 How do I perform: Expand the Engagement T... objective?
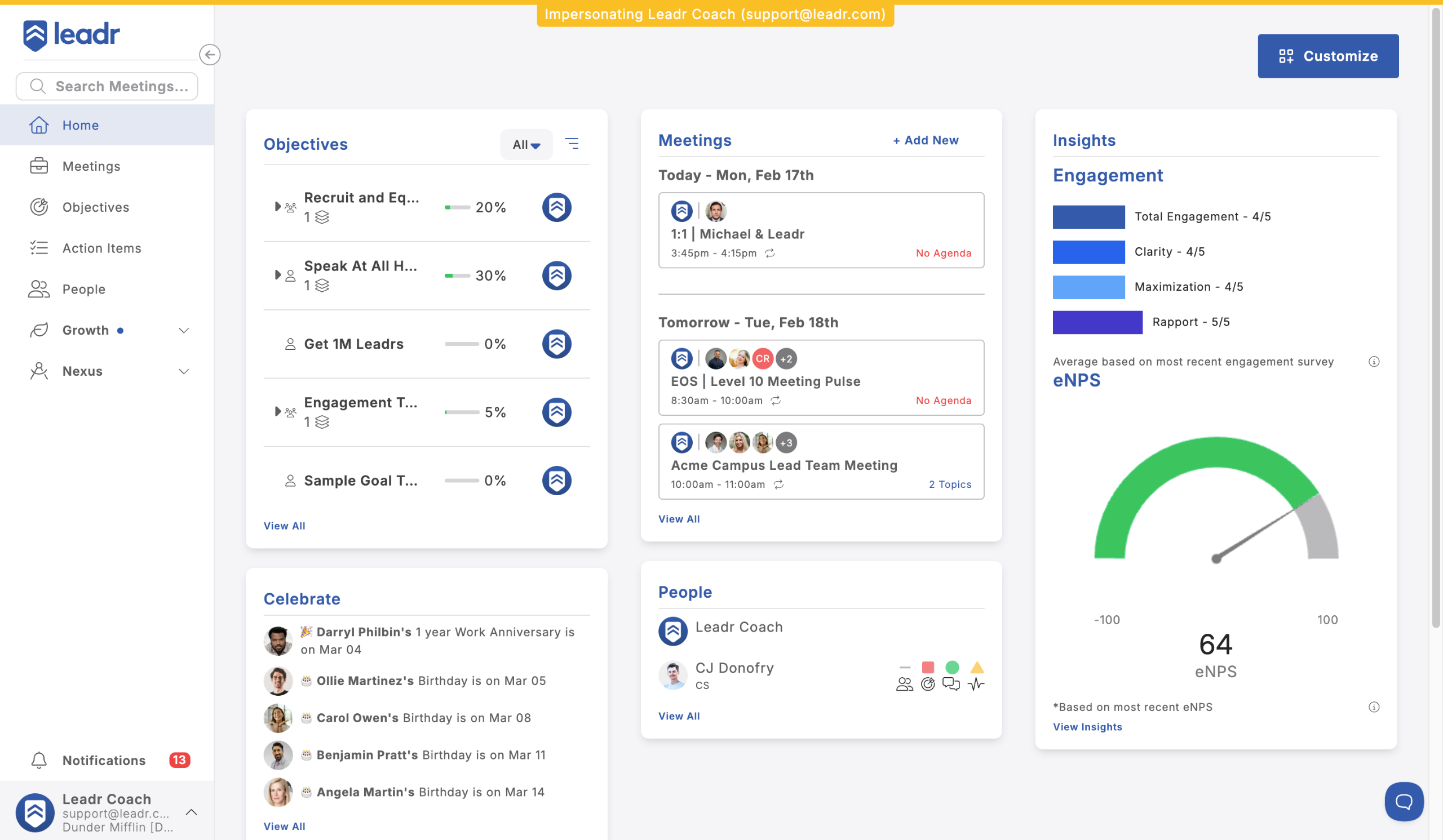pos(278,411)
